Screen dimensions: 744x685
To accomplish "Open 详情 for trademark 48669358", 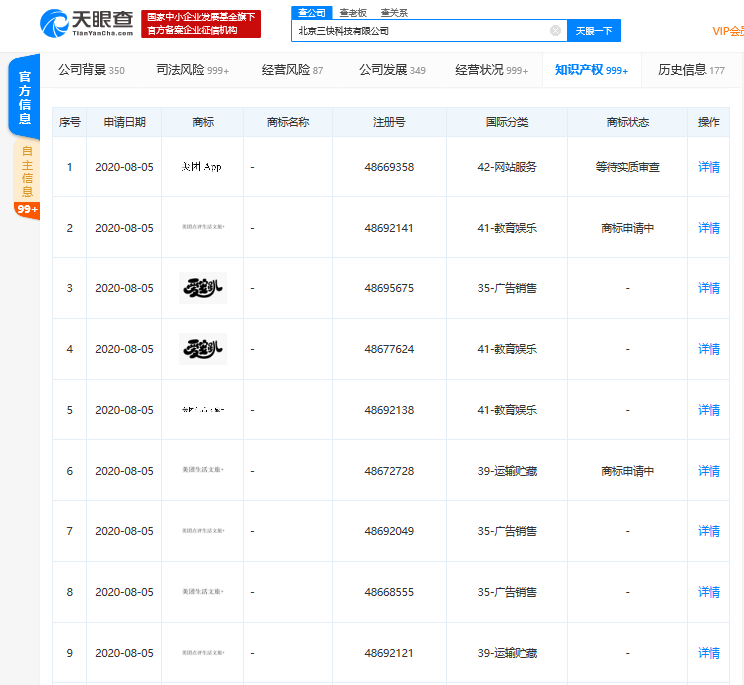I will [x=708, y=167].
